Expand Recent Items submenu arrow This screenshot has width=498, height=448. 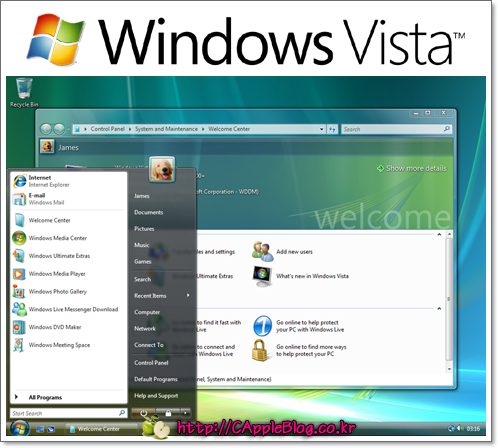[x=188, y=295]
